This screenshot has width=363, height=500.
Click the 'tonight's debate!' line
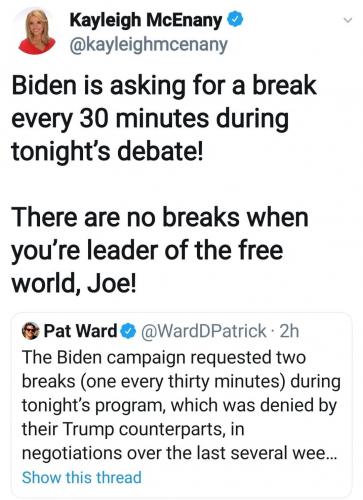tap(107, 152)
